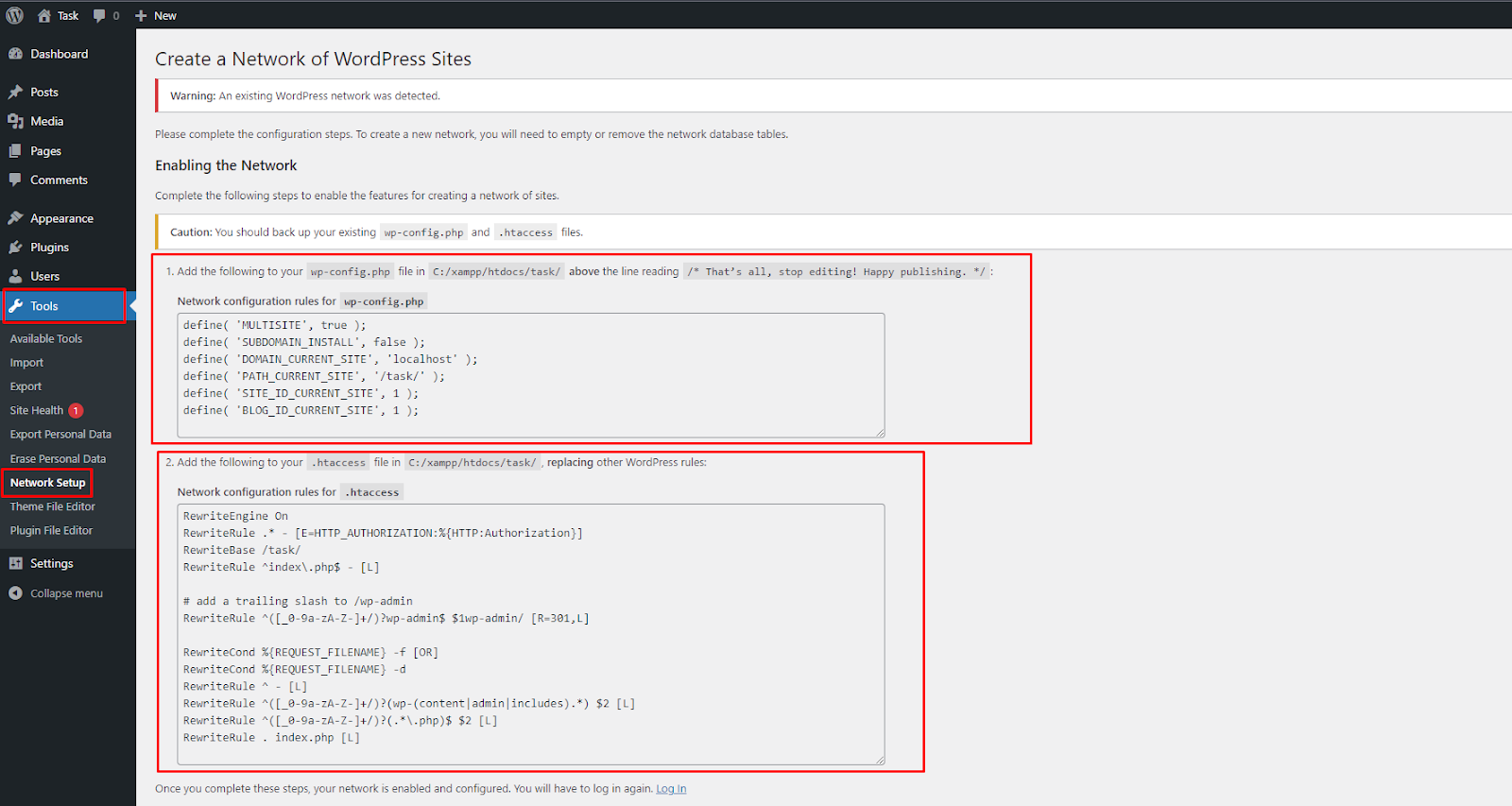Click New in the admin bar

[x=165, y=16]
